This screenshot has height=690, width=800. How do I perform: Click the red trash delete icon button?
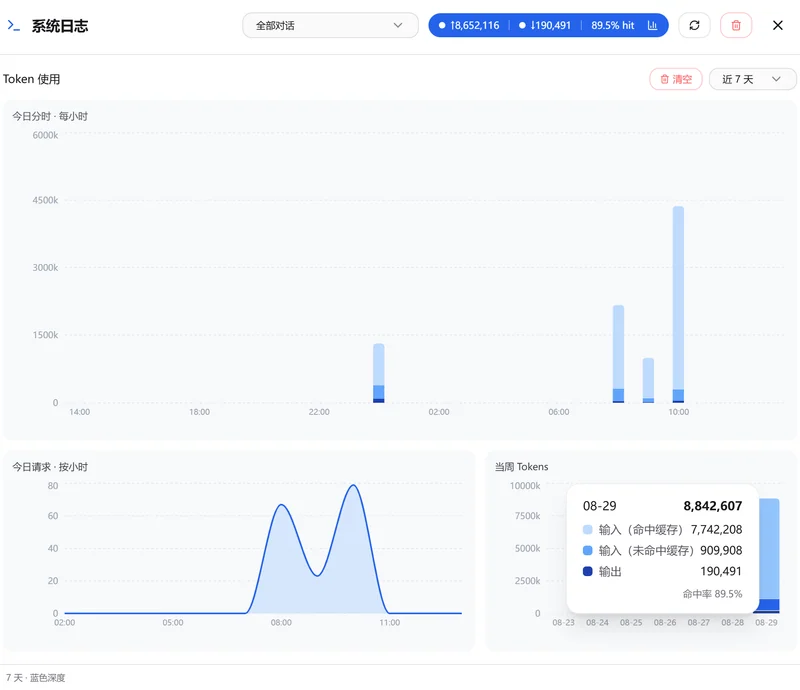click(736, 26)
